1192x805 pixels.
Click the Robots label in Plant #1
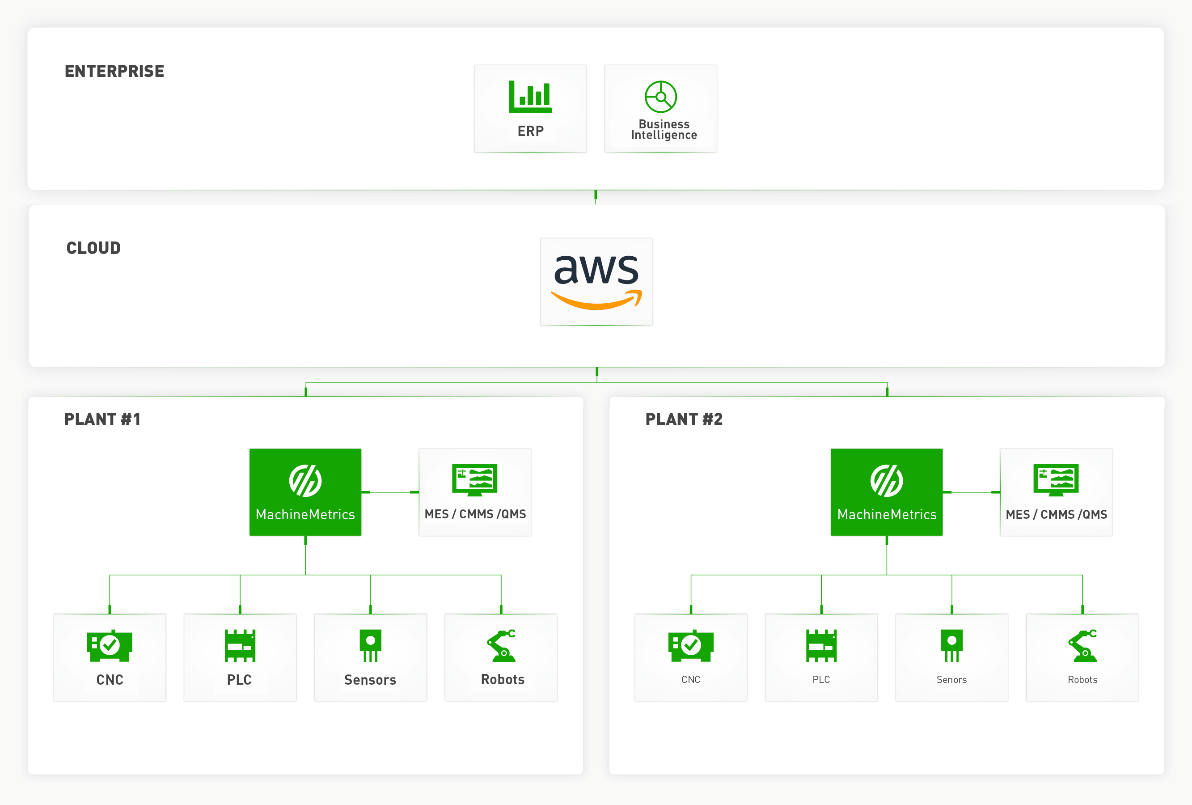click(x=502, y=679)
